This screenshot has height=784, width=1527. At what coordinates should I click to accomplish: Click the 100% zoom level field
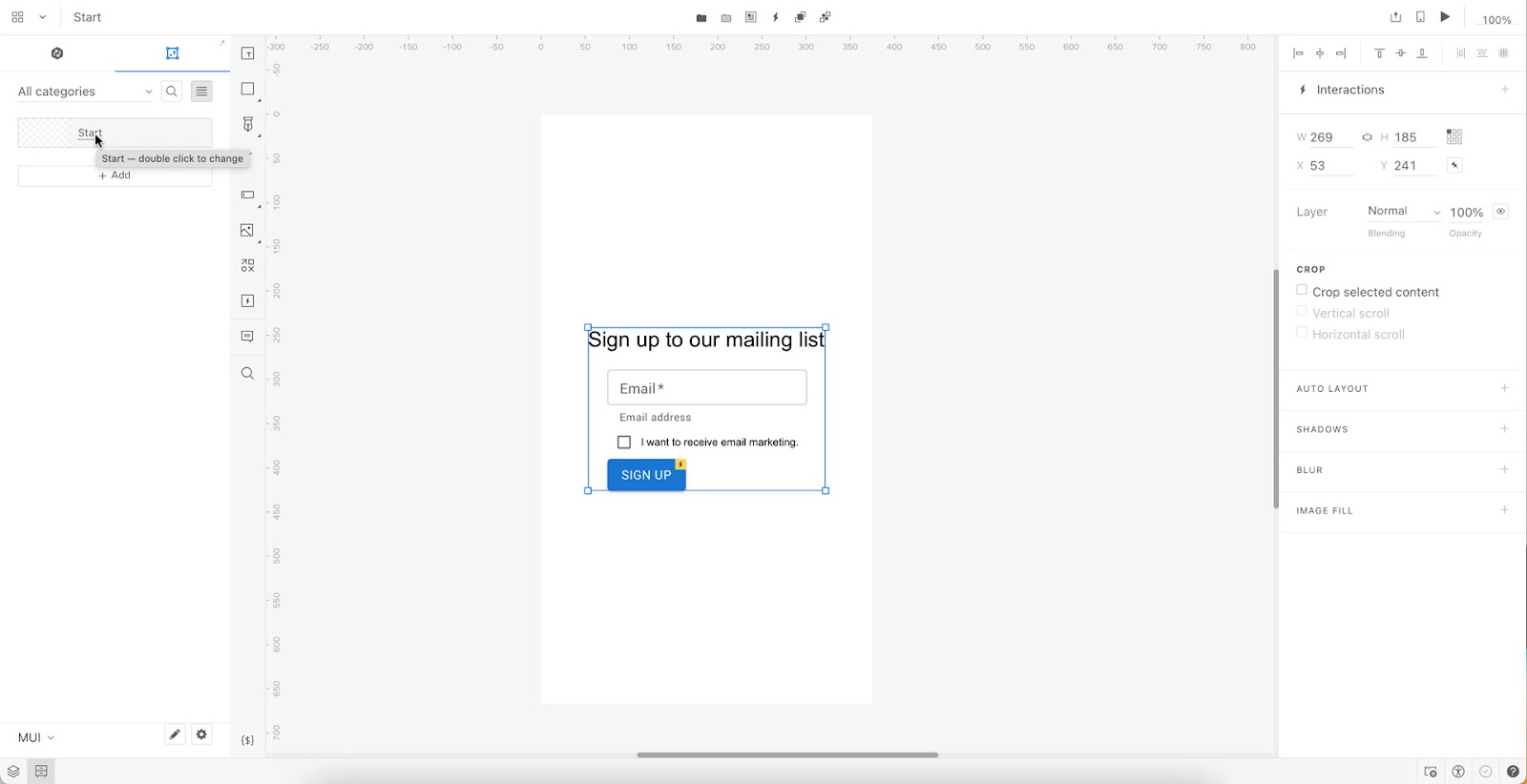1496,19
